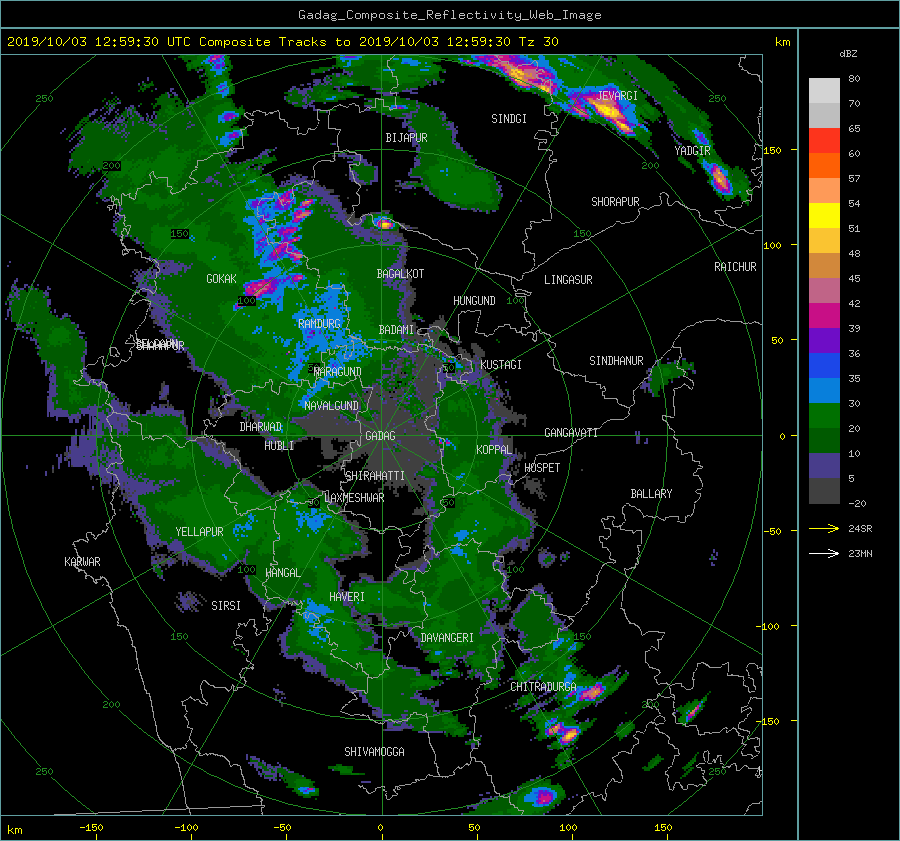The height and width of the screenshot is (841, 900).
Task: Click the light blue 35 dBZ legend swatch
Action: click(824, 390)
